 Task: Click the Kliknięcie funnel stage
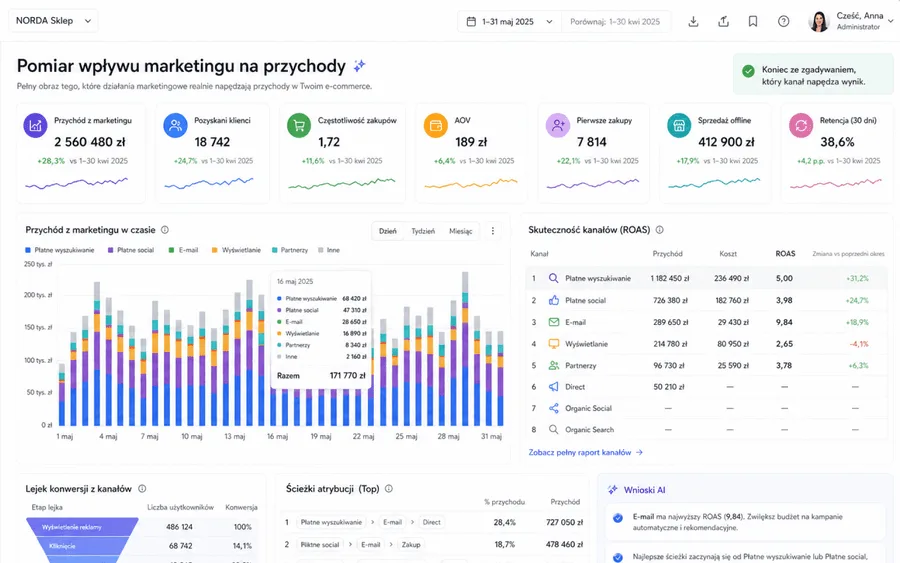point(82,546)
